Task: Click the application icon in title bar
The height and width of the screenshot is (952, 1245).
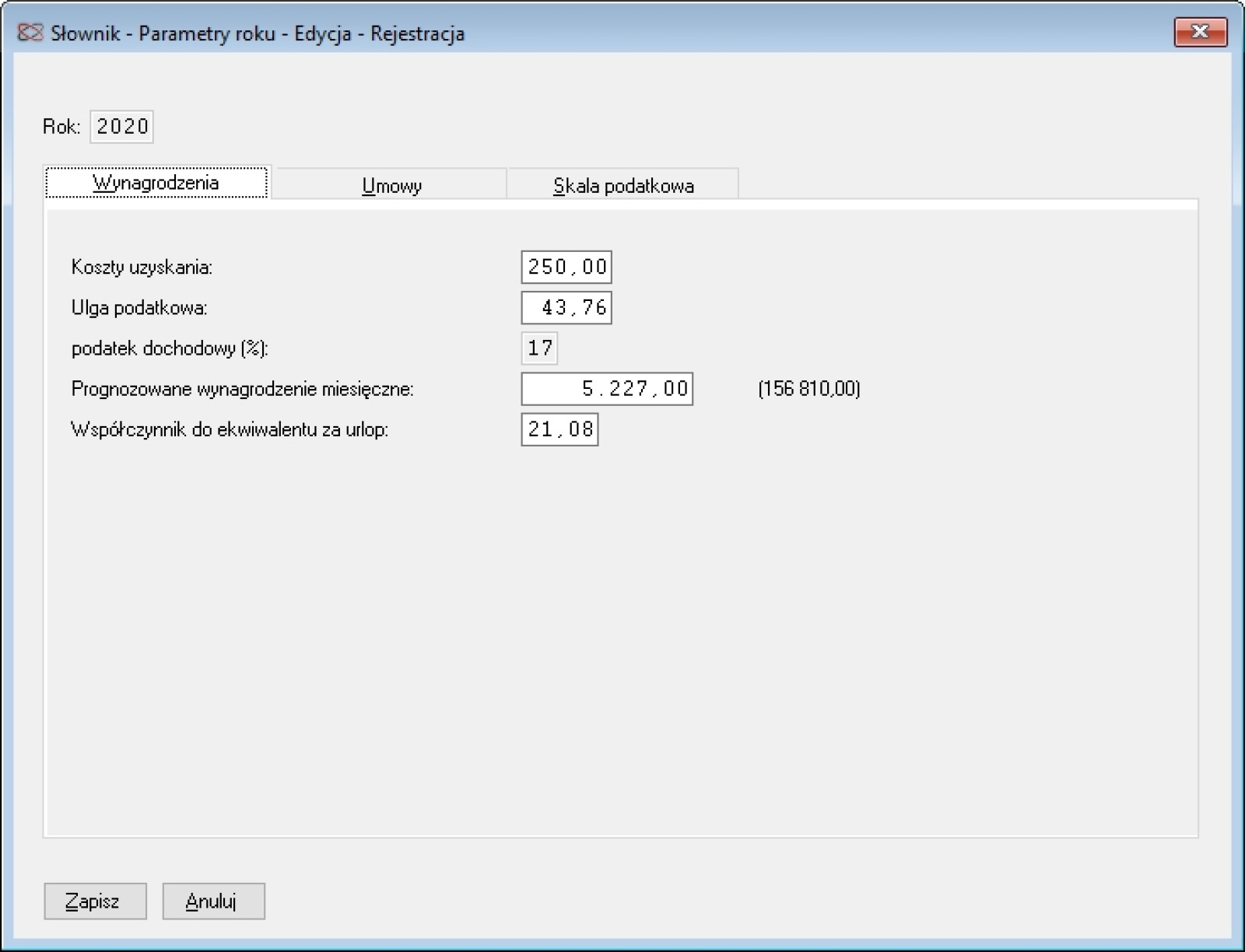Action: point(30,33)
